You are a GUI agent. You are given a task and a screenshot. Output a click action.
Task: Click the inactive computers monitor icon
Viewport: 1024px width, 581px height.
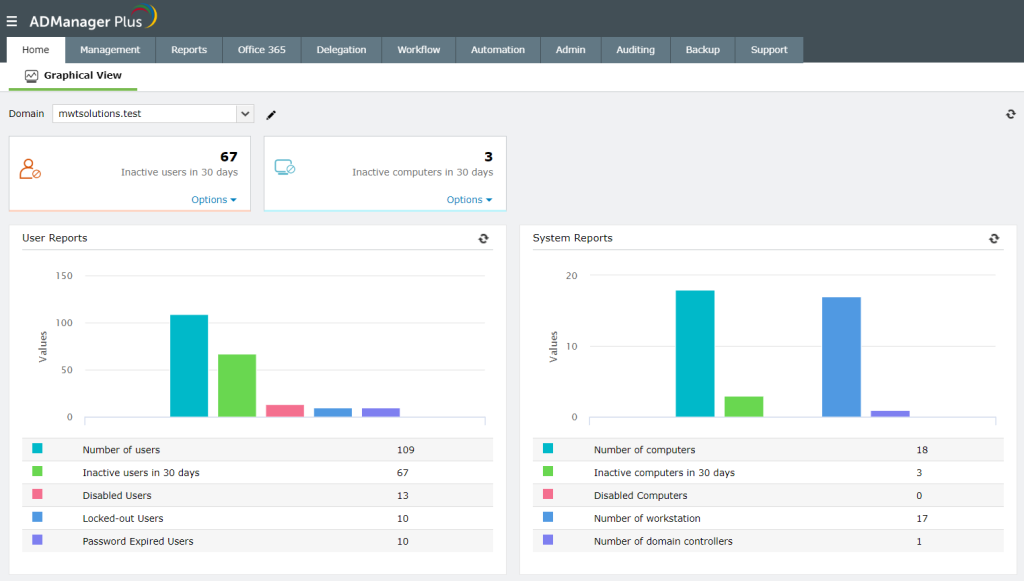click(x=285, y=166)
